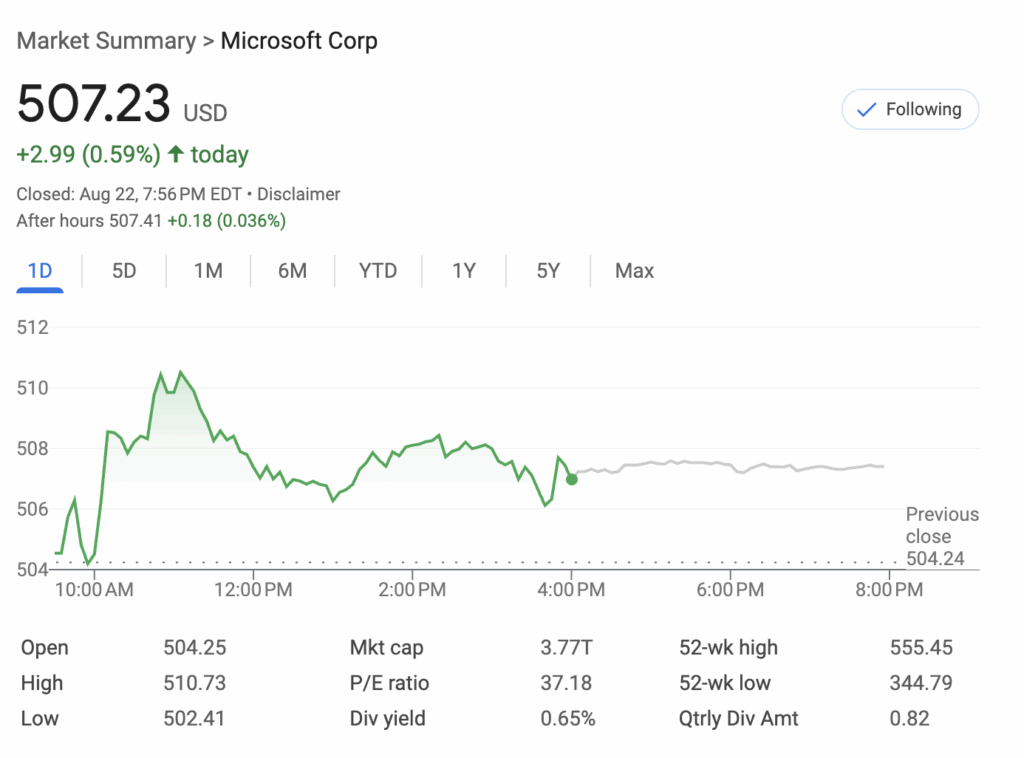Click the 10:00 AM axis label
Screen dimensions: 1024x758
(x=94, y=590)
